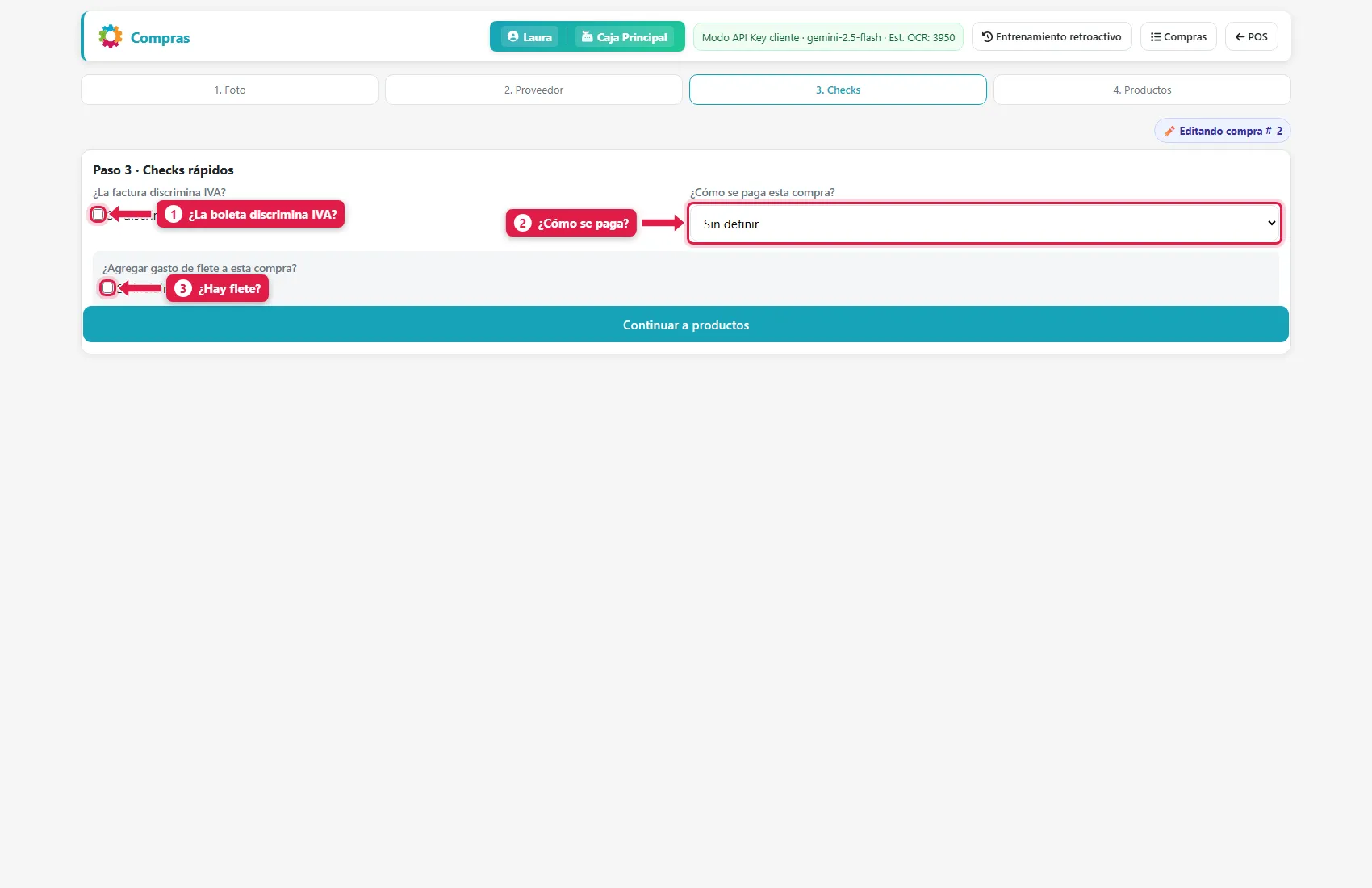The width and height of the screenshot is (1372, 888).
Task: Select the 3. Checks step tab
Action: [x=838, y=90]
